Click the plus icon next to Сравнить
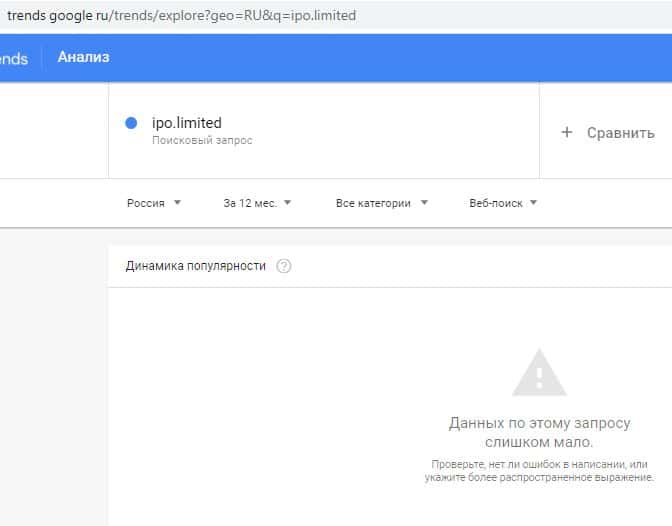672x526 pixels. (567, 132)
